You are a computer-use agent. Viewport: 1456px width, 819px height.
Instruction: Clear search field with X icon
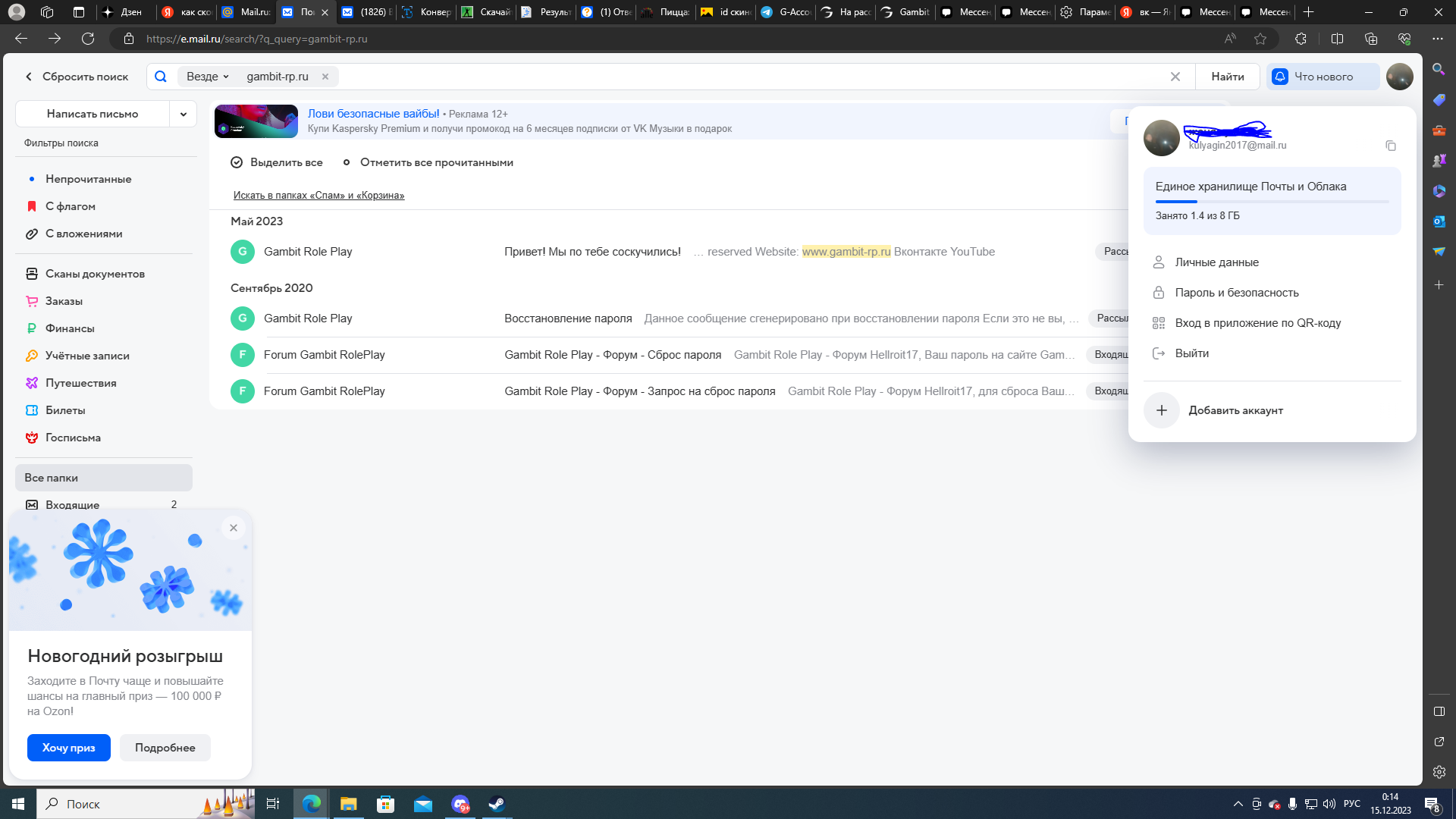1175,77
